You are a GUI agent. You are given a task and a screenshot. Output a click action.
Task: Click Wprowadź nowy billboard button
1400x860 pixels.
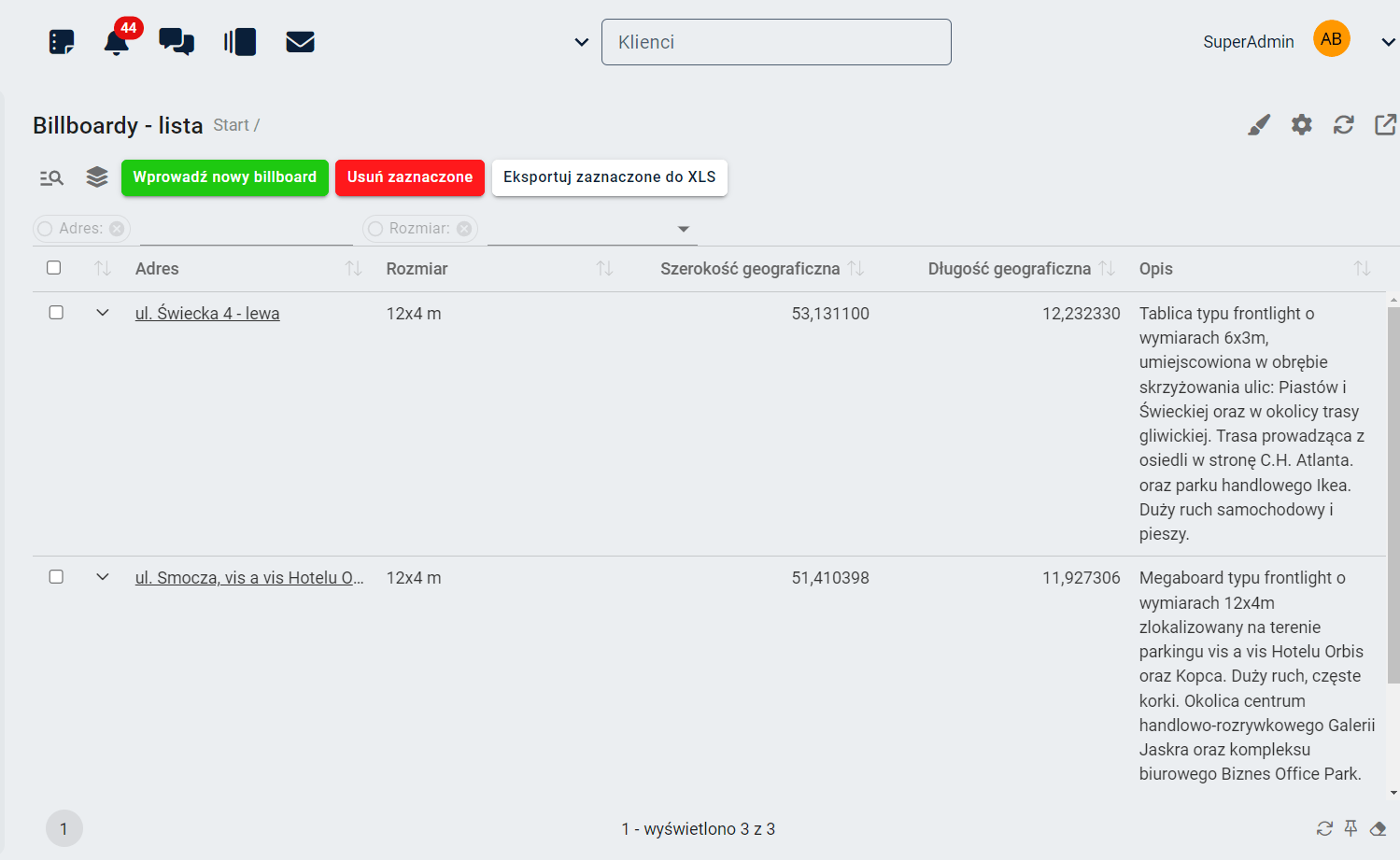(224, 177)
